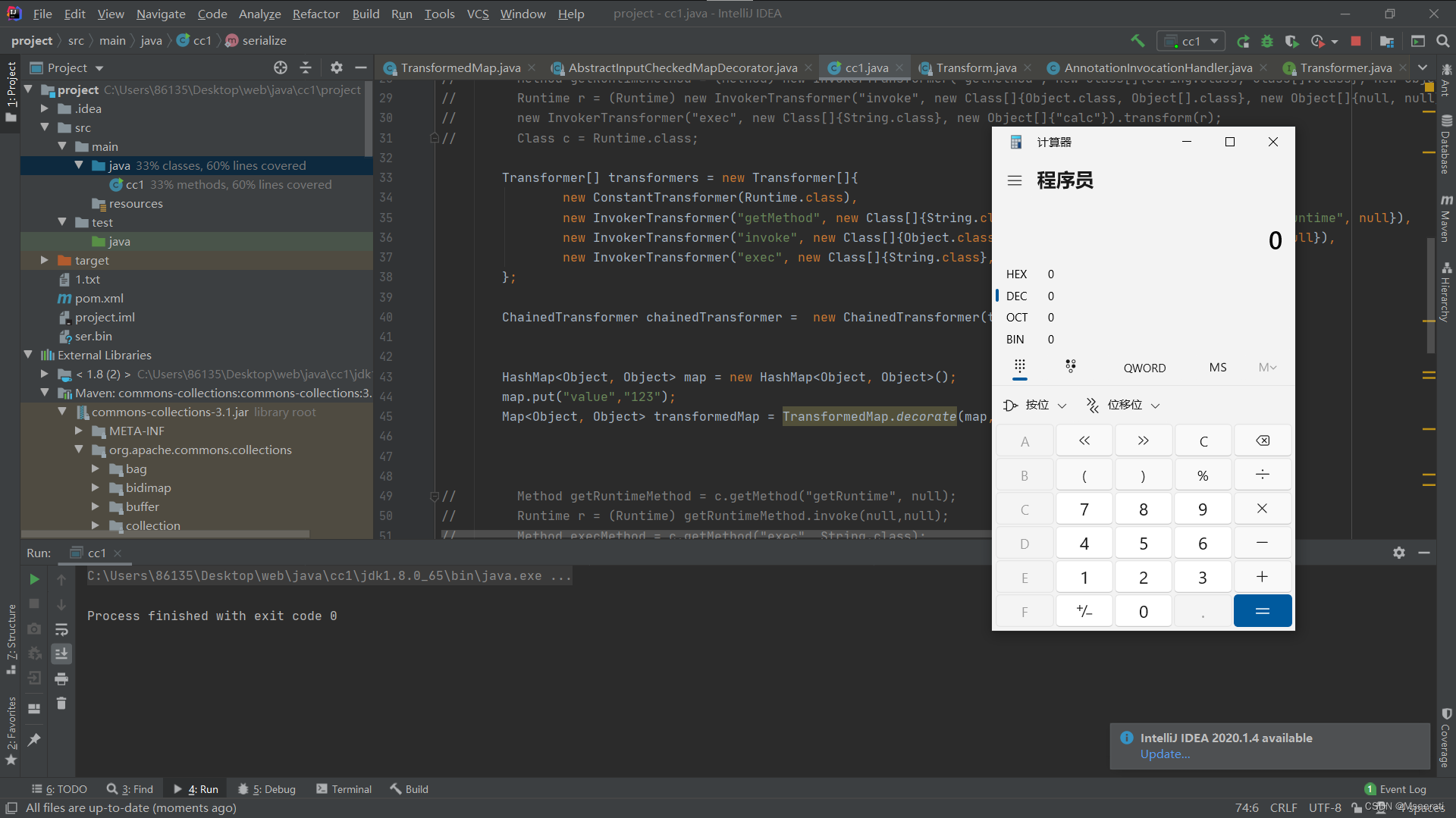
Task: Open the cc1 run configuration dropdown
Action: 1191,41
